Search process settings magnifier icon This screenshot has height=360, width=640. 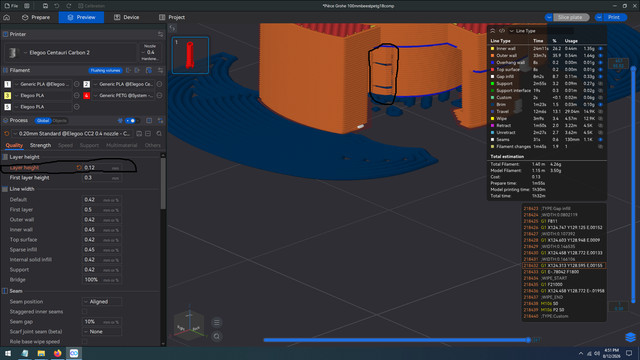coord(159,133)
